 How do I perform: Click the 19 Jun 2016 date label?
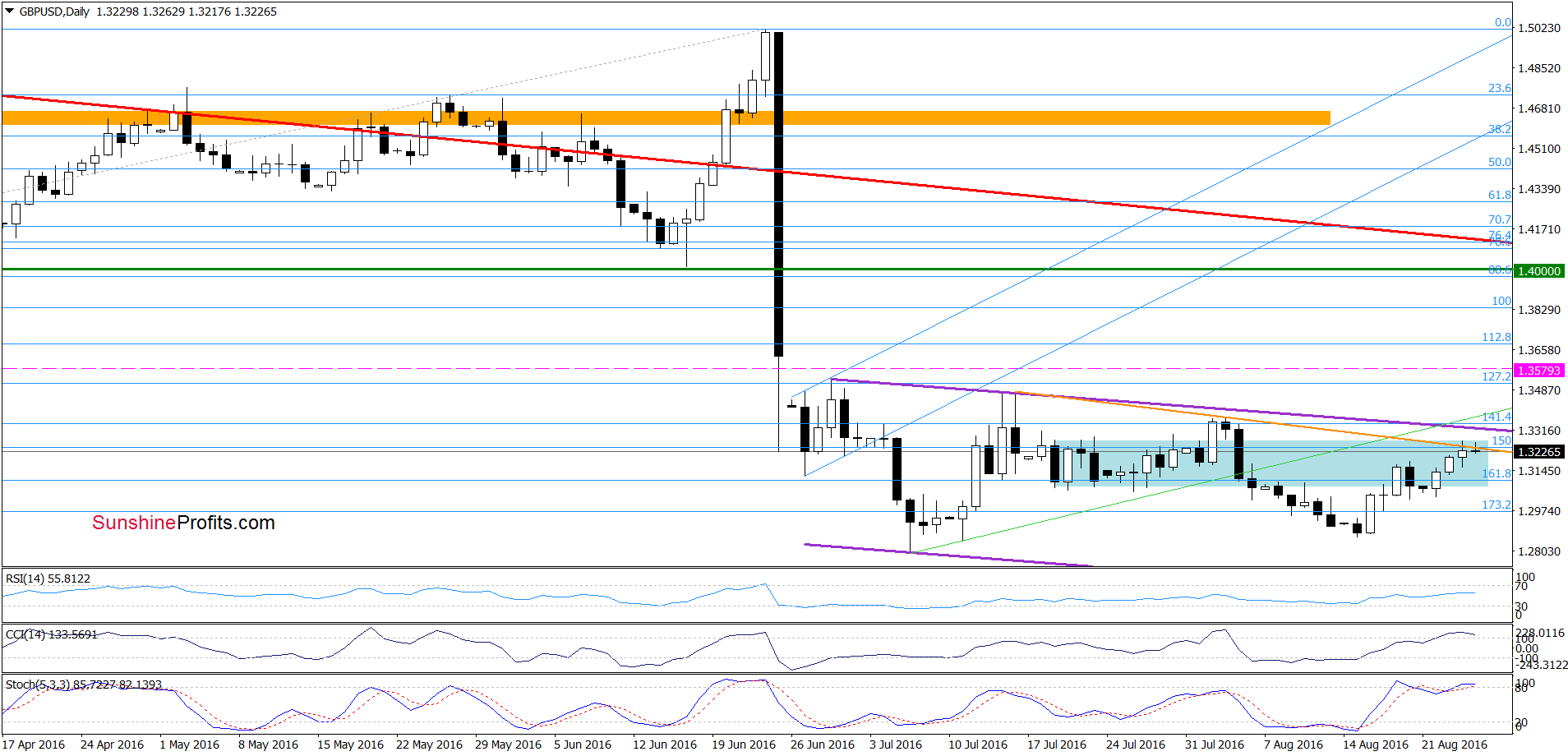pyautogui.click(x=744, y=744)
